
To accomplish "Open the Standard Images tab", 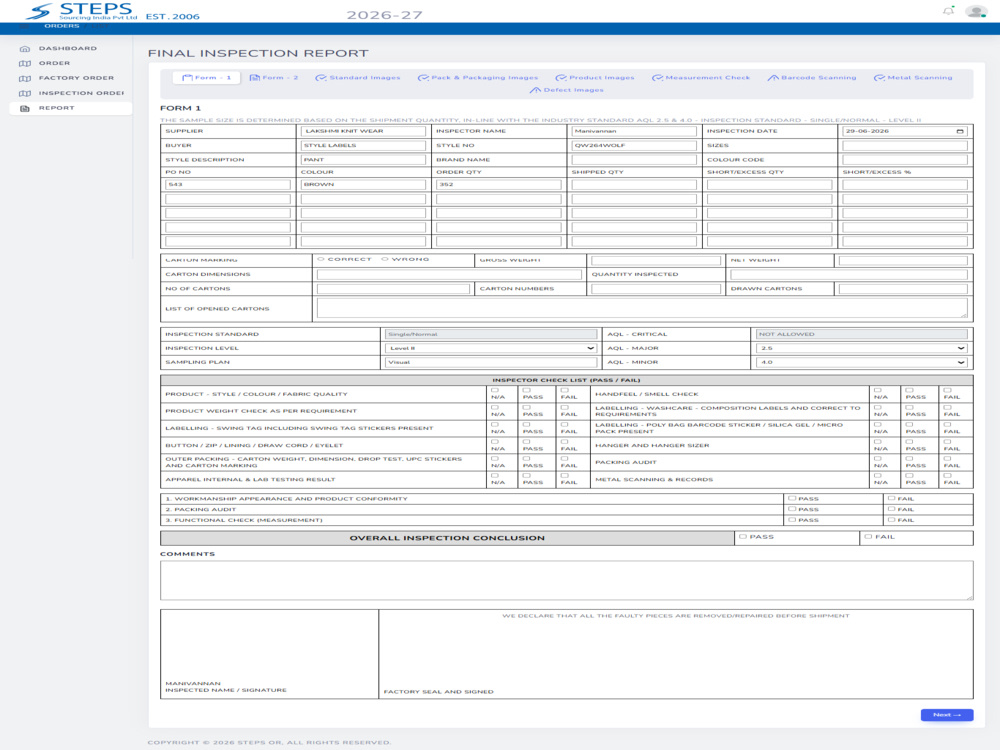I will pyautogui.click(x=358, y=78).
